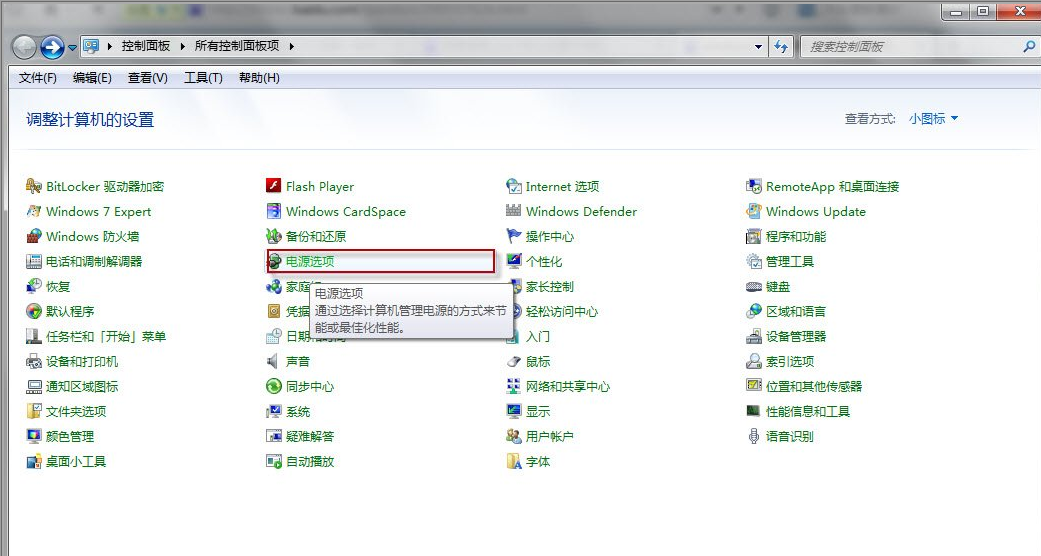This screenshot has width=1041, height=556.
Task: Click the 设备管理器 device manager icon
Action: 754,336
